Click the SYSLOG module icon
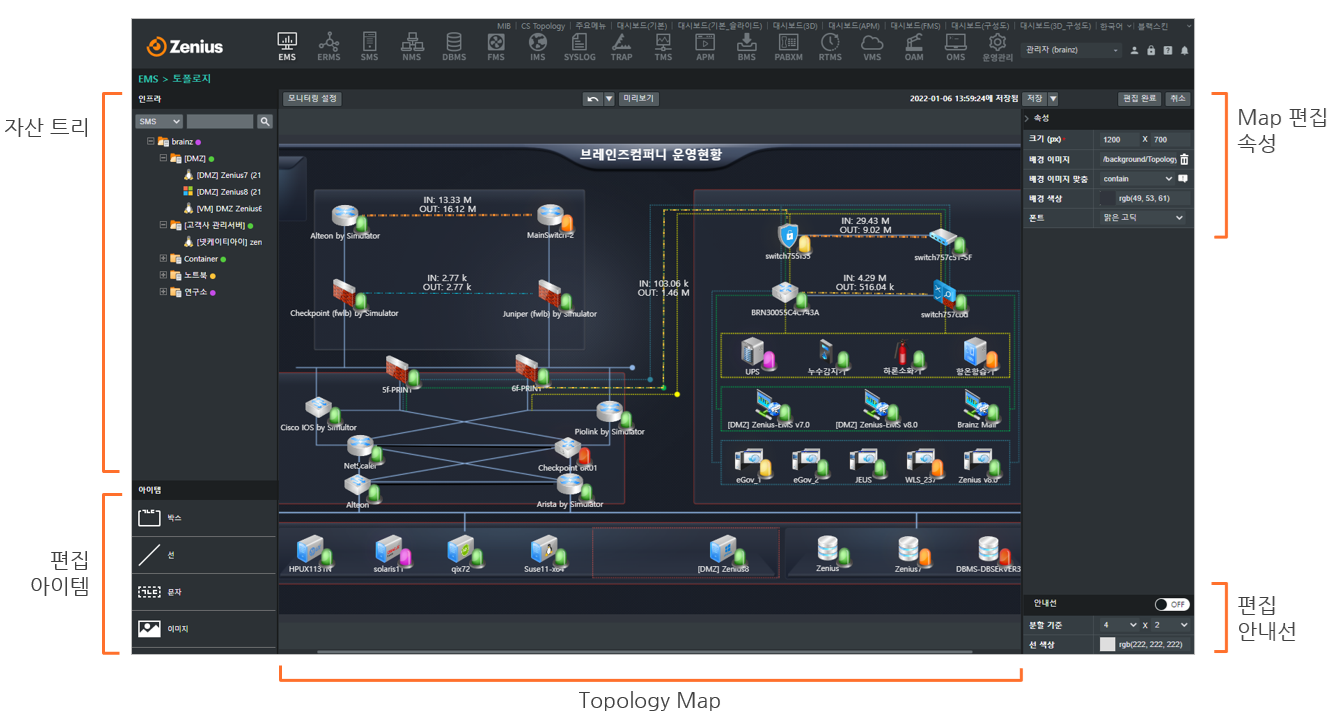The image size is (1334, 722). pos(579,46)
